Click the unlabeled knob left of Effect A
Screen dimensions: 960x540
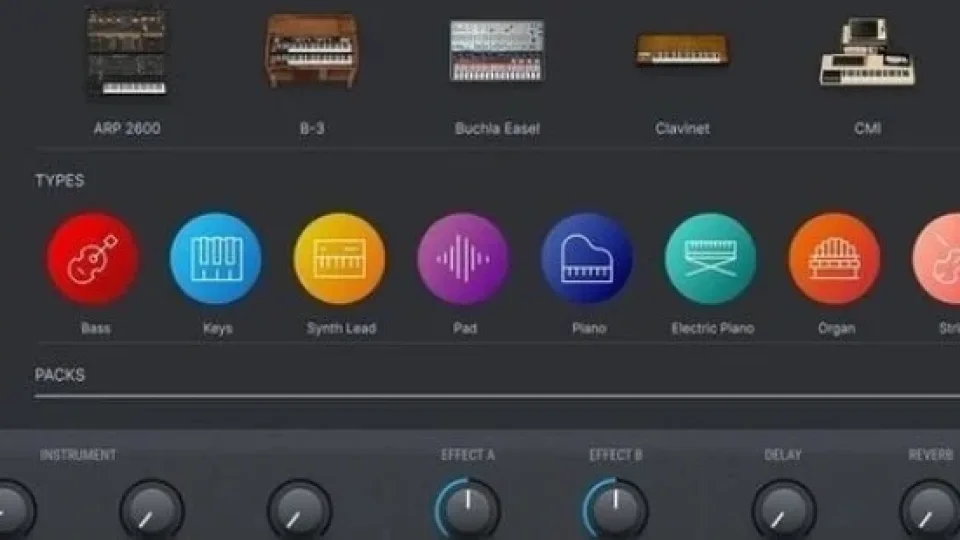point(299,509)
